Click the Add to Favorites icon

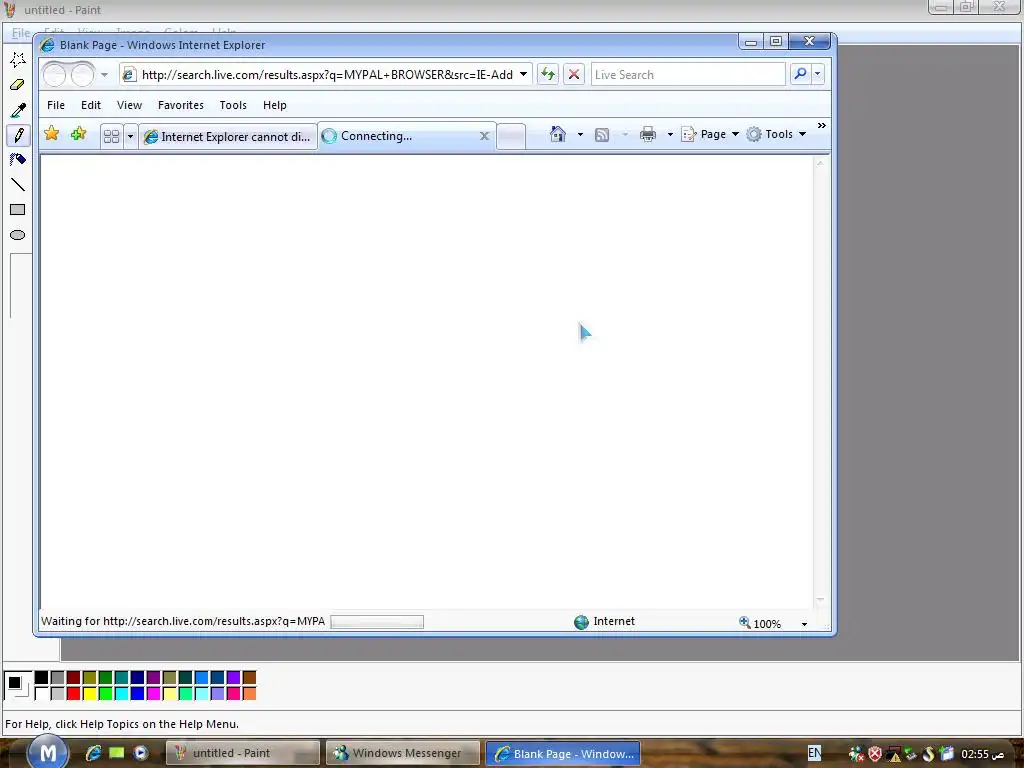pos(78,134)
